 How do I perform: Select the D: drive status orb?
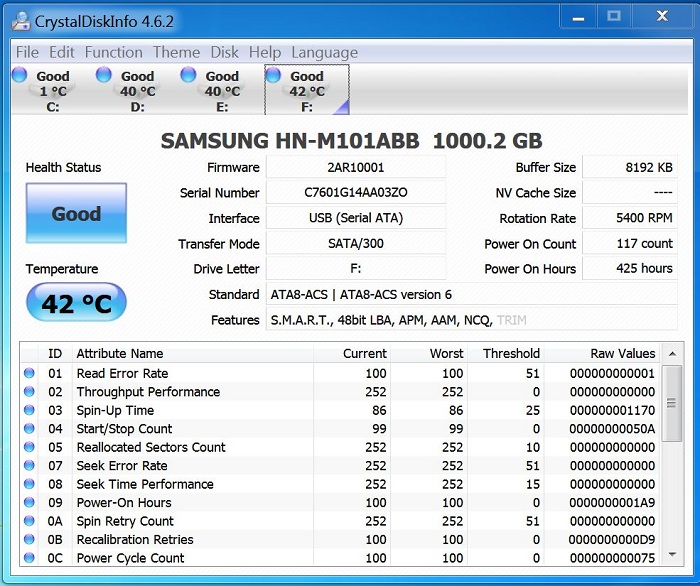coord(104,75)
